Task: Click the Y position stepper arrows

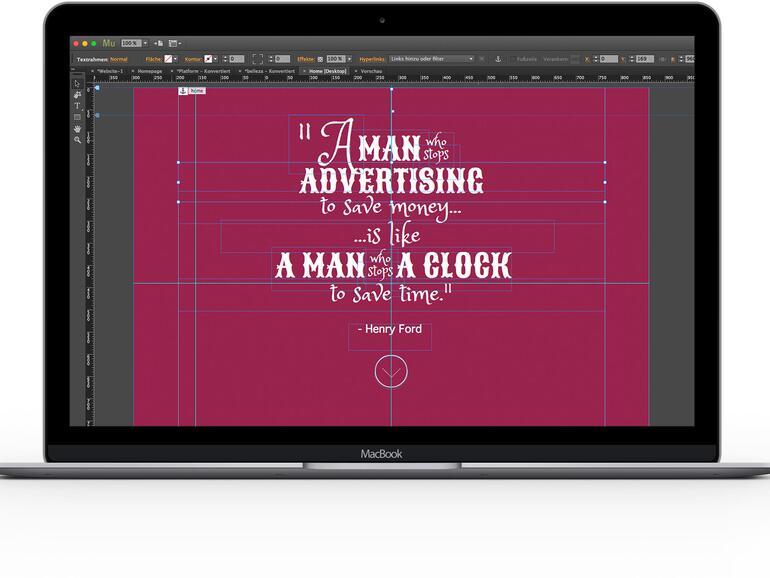Action: [632, 59]
